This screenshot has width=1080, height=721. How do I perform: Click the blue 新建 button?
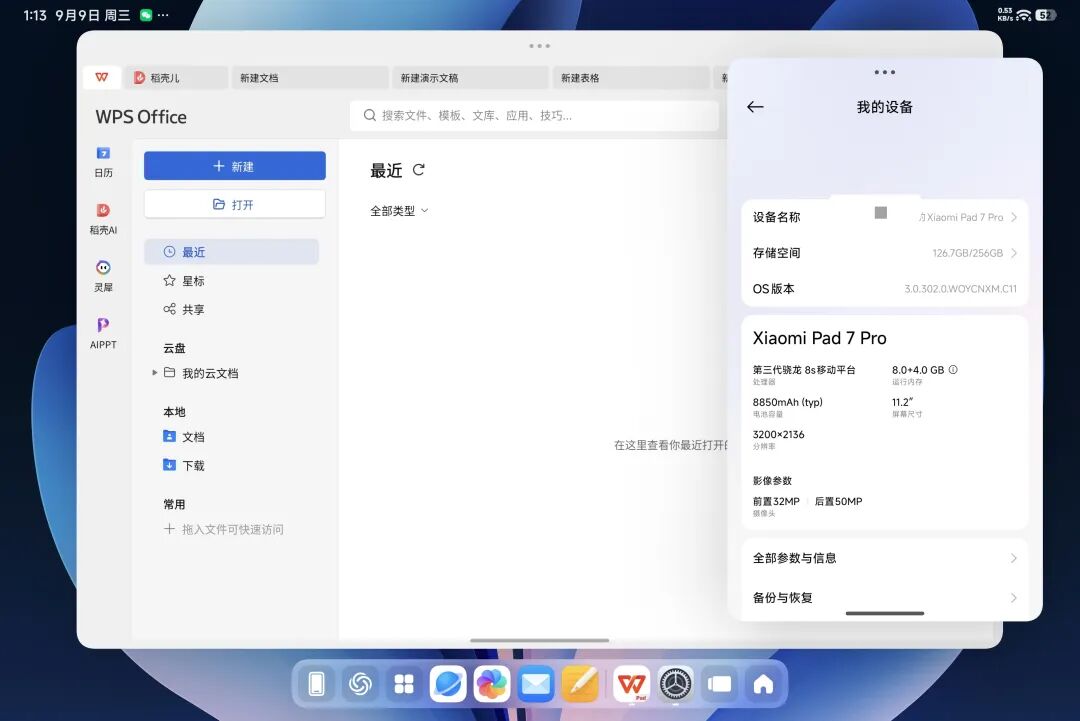[x=235, y=166]
